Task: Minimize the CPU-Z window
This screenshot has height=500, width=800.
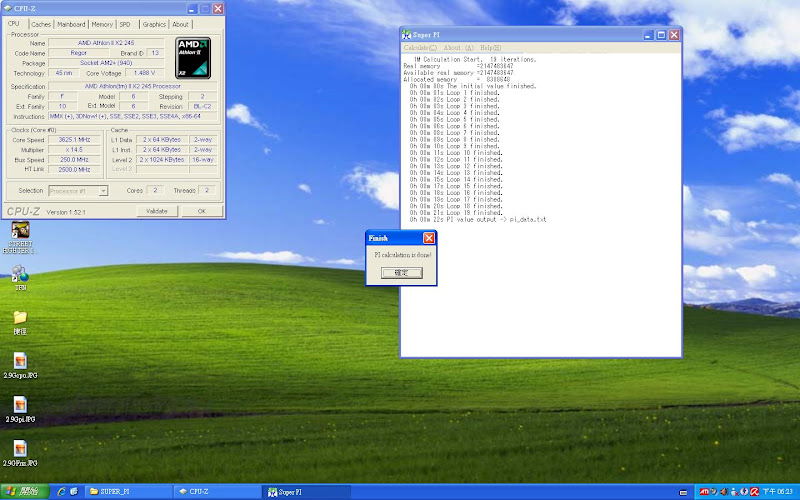Action: click(192, 9)
